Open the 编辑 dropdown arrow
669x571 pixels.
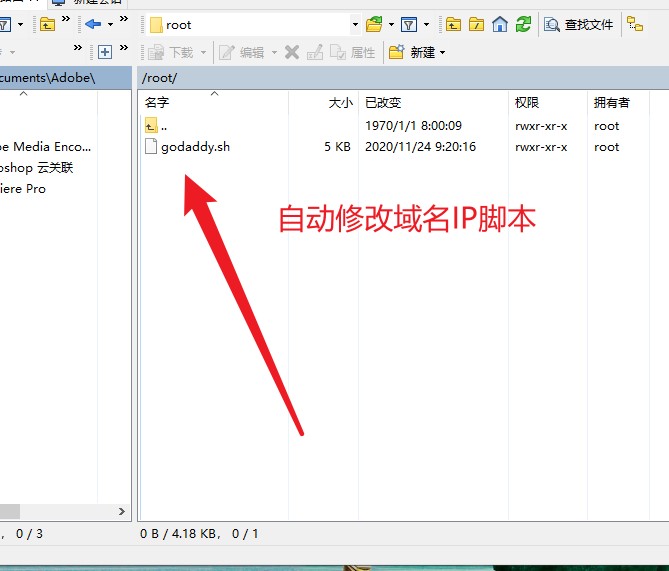point(274,52)
